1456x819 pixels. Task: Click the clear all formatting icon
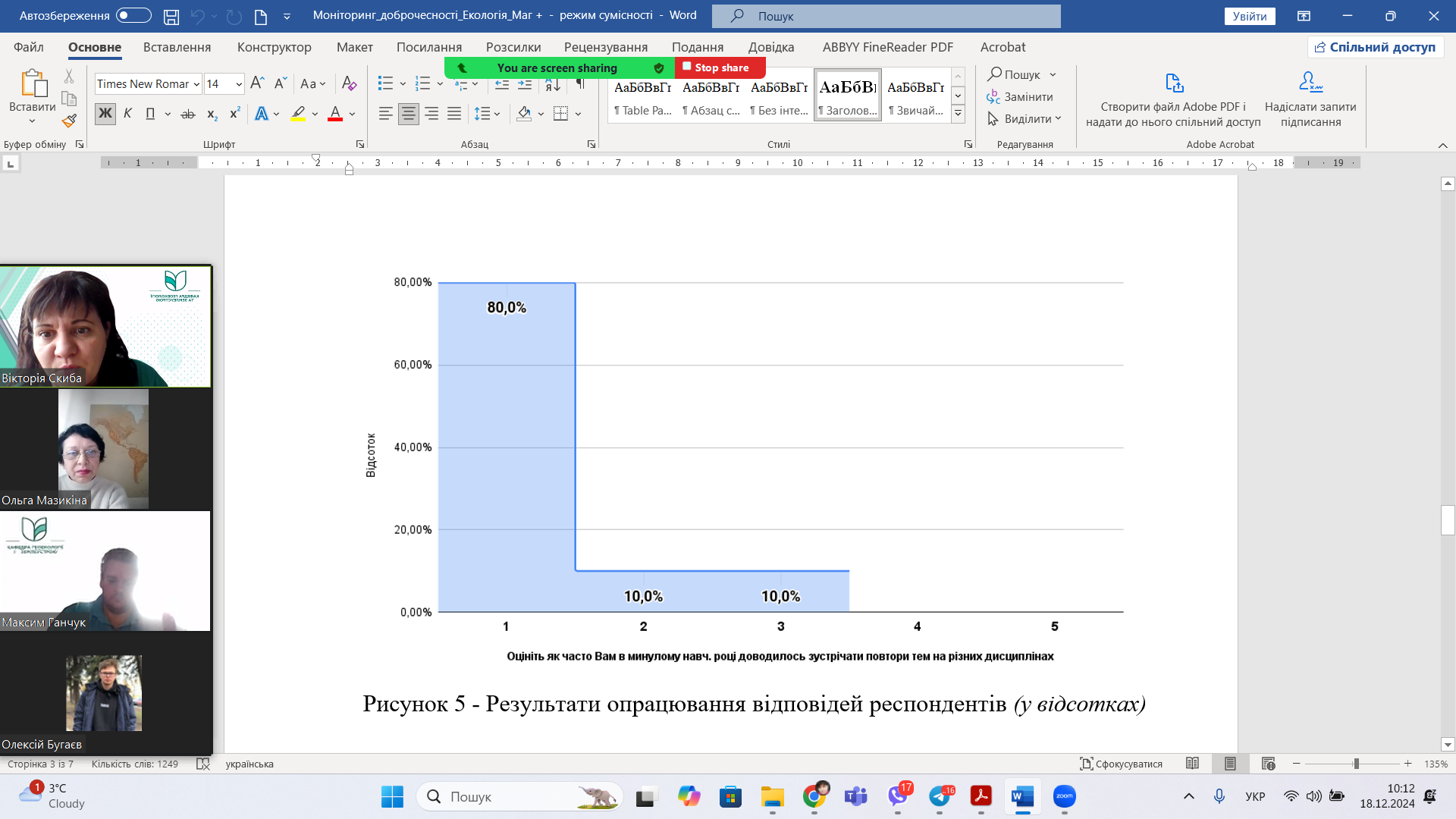point(348,83)
